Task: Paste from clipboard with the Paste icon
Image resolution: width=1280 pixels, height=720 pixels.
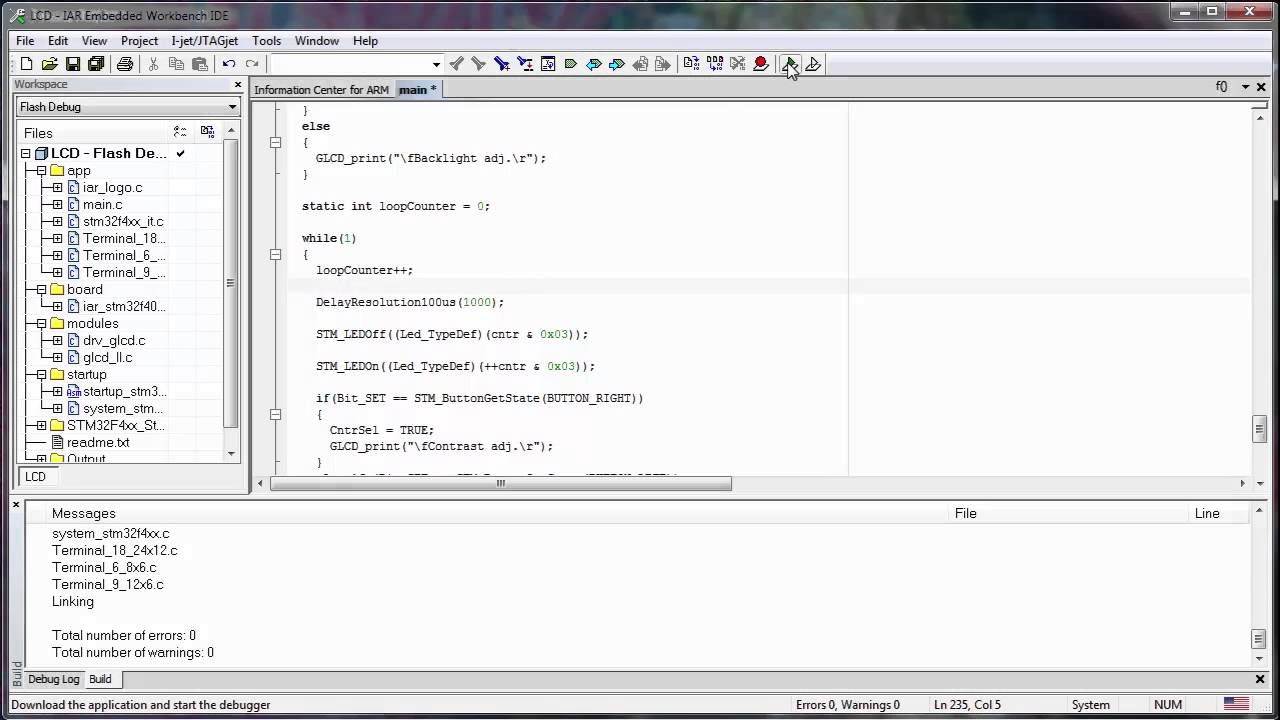Action: click(x=200, y=64)
